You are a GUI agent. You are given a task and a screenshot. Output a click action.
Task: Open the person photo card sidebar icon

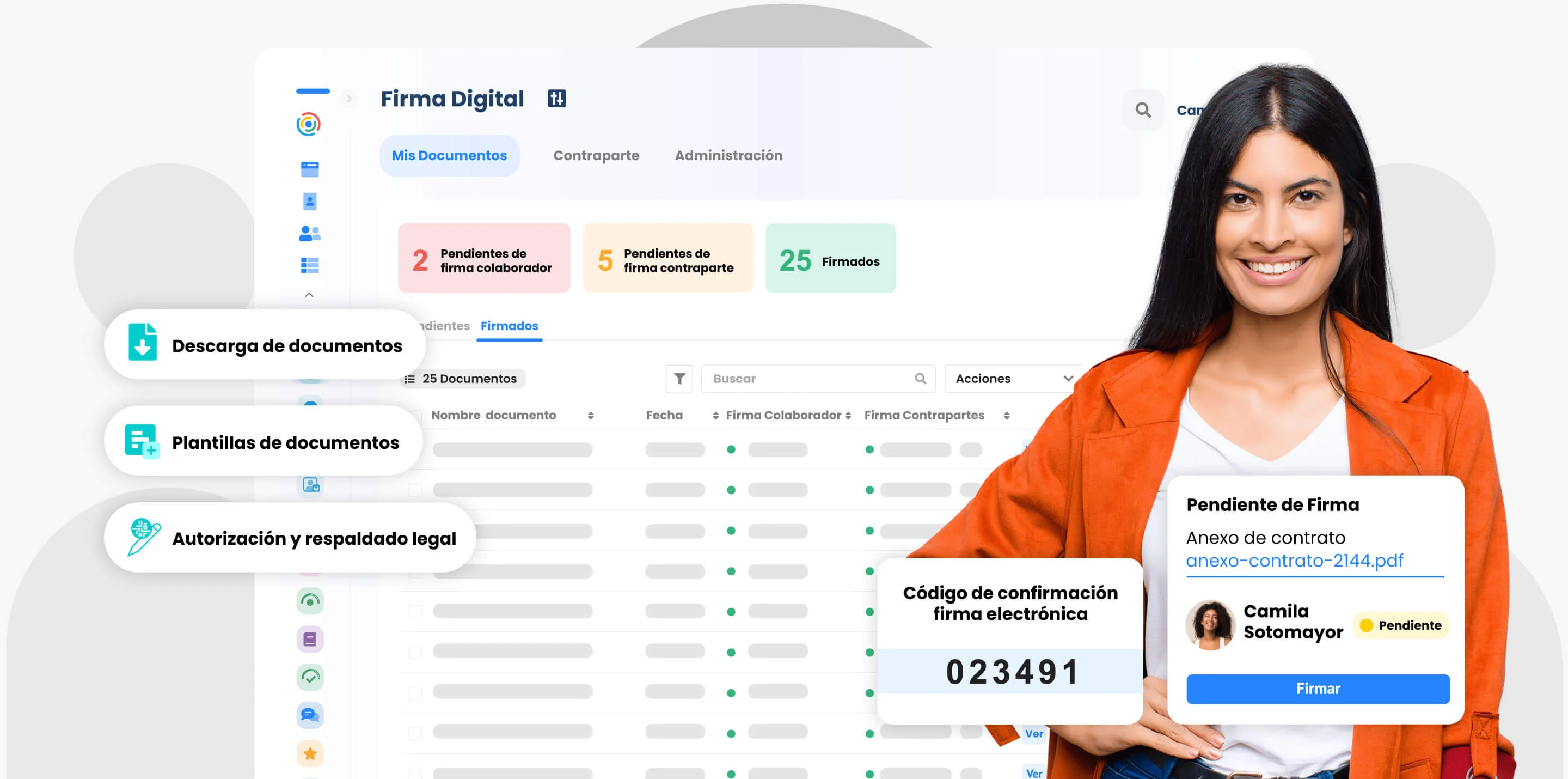[x=310, y=485]
